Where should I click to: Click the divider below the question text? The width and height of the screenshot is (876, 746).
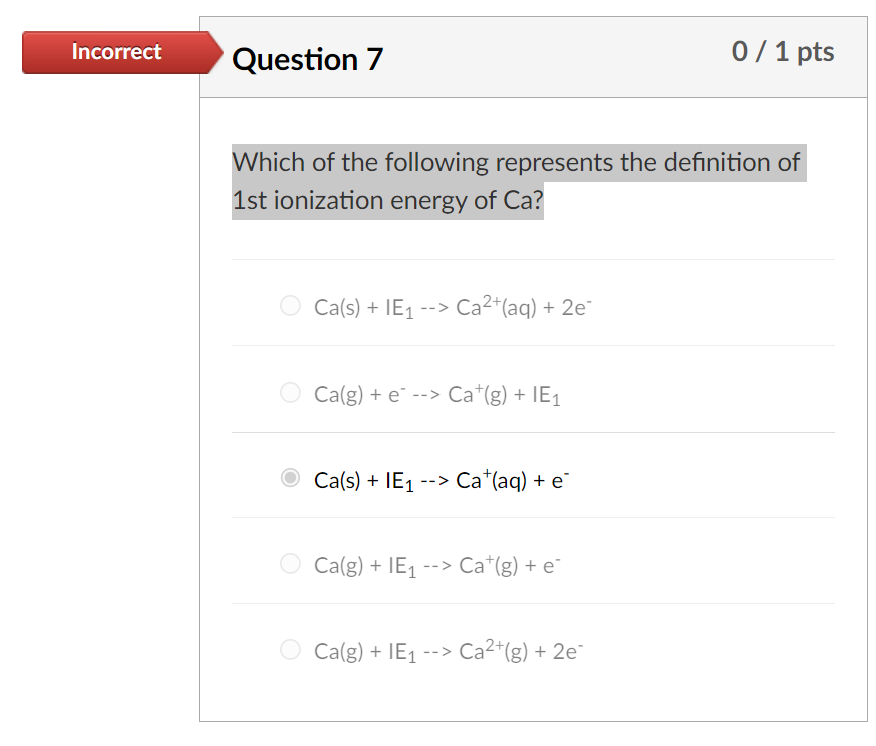point(533,259)
